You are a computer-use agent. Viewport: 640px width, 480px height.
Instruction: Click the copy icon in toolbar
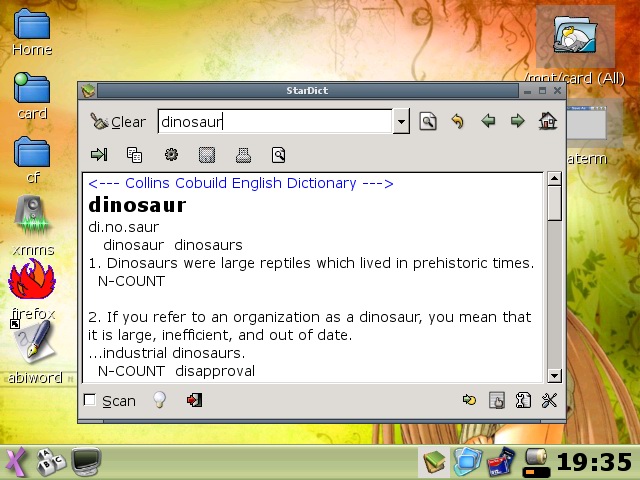tap(134, 155)
